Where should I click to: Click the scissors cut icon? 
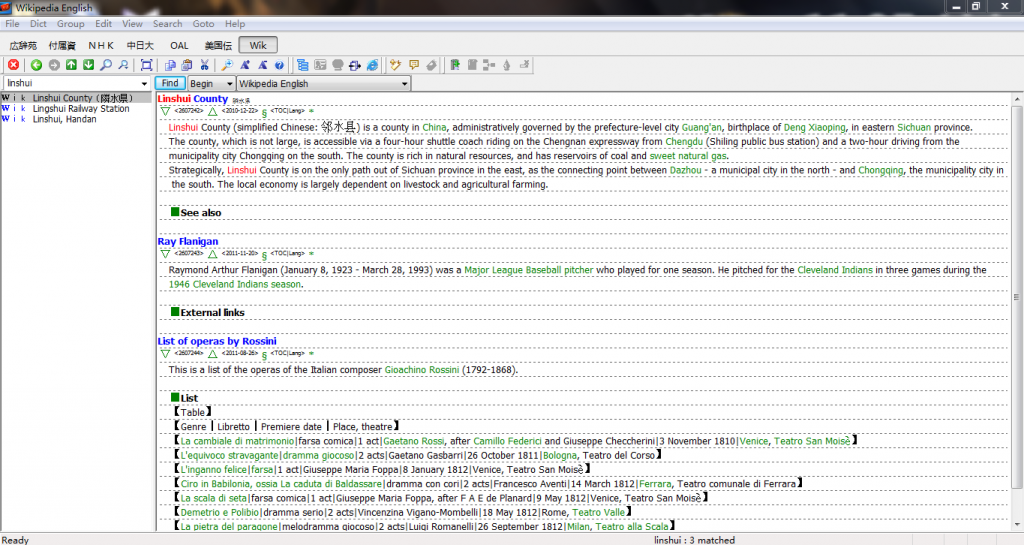[204, 65]
